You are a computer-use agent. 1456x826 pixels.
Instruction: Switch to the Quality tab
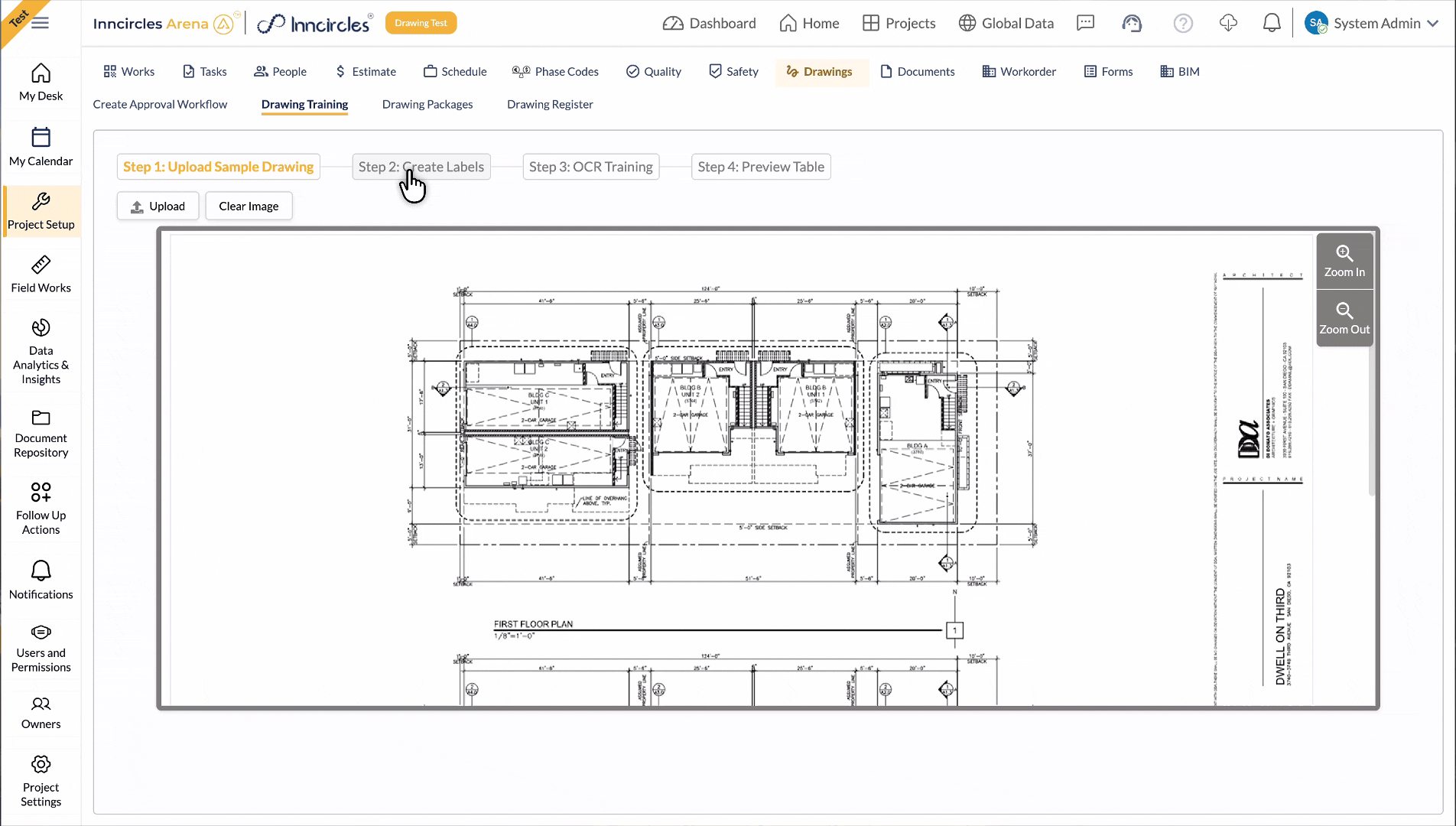[x=654, y=71]
